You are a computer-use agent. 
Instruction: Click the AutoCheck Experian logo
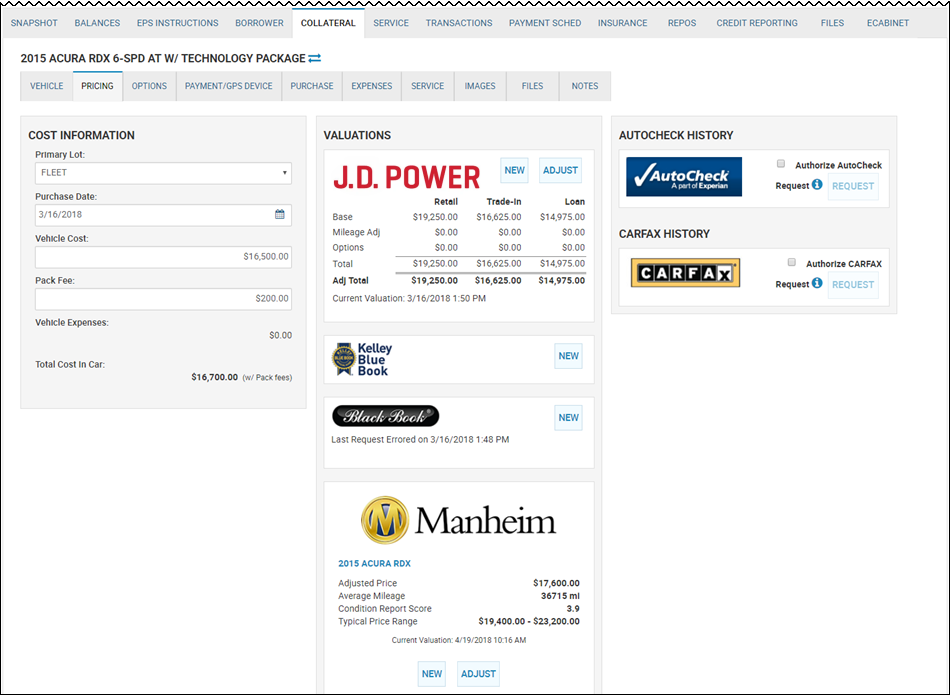coord(684,176)
